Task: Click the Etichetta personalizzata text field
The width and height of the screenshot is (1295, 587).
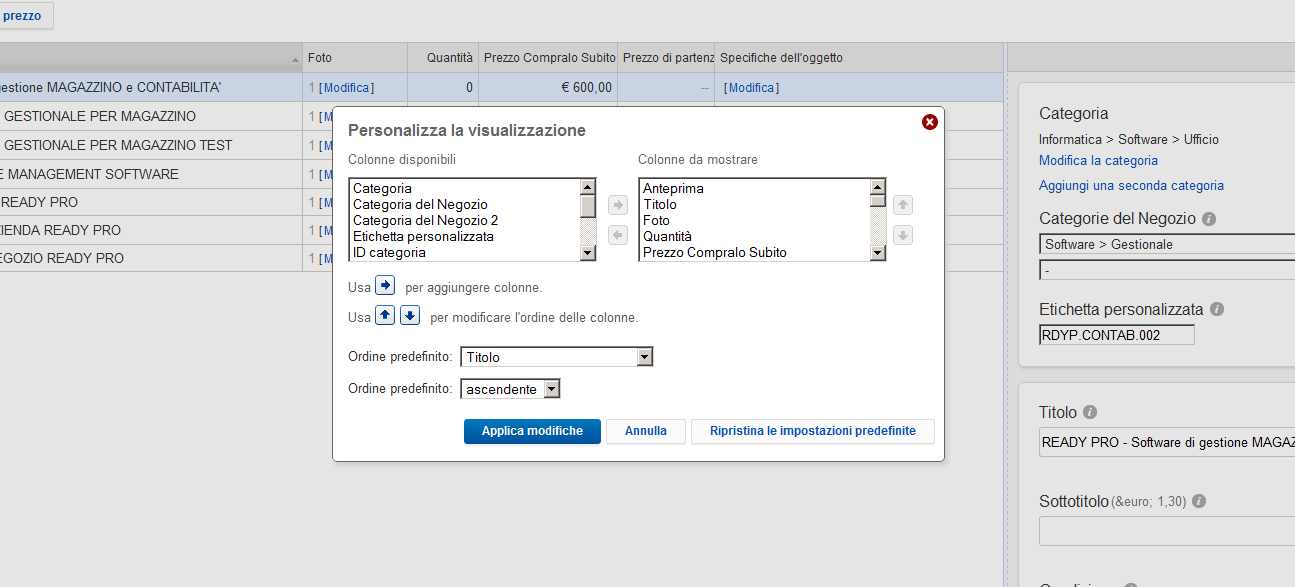Action: coord(1116,335)
